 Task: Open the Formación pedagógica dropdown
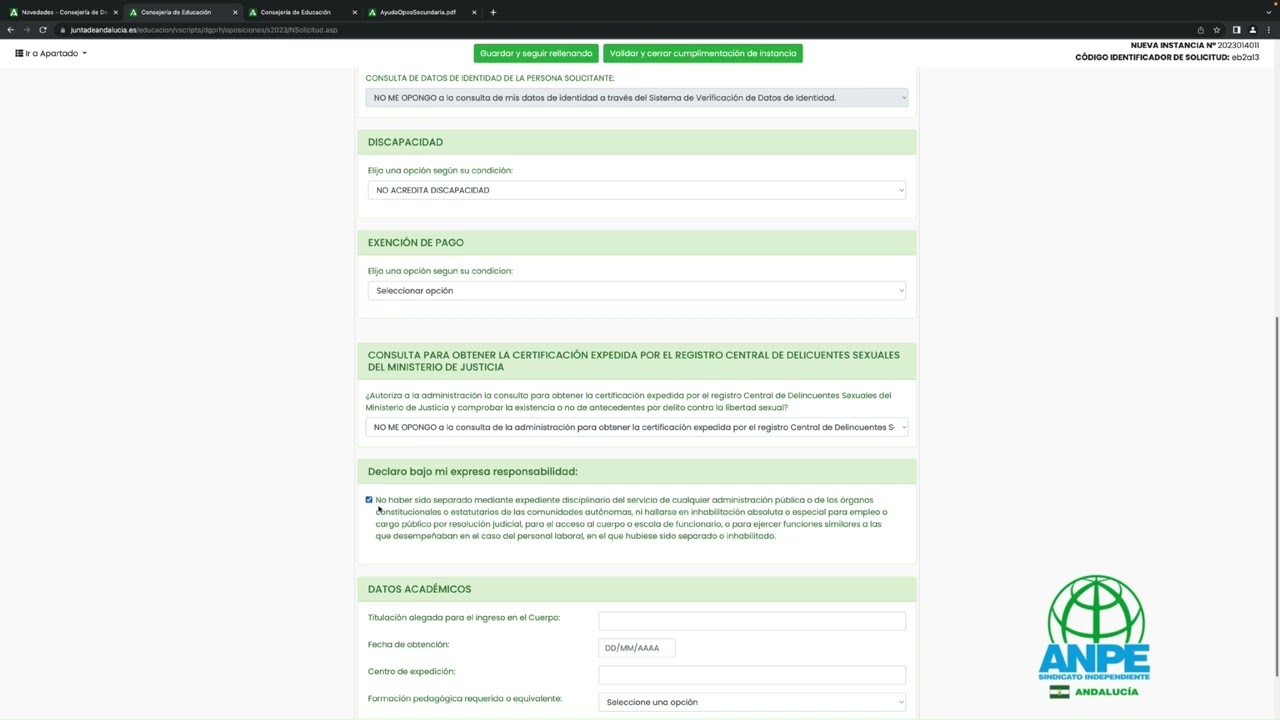(x=752, y=702)
